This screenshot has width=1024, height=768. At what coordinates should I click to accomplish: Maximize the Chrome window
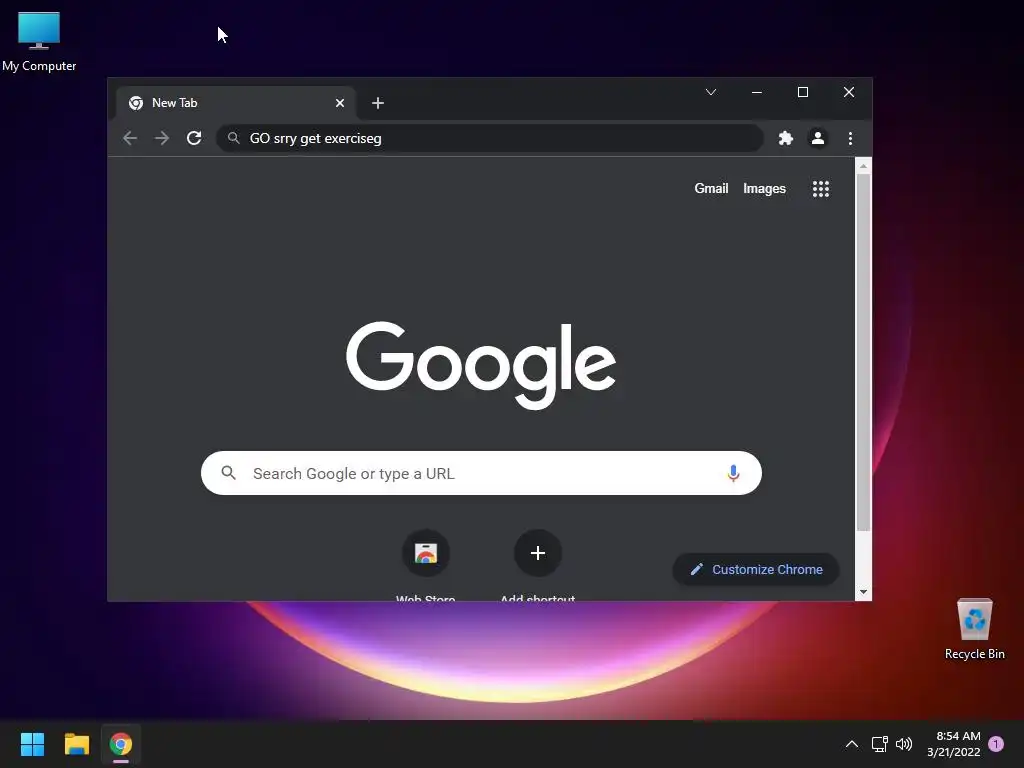[x=803, y=92]
